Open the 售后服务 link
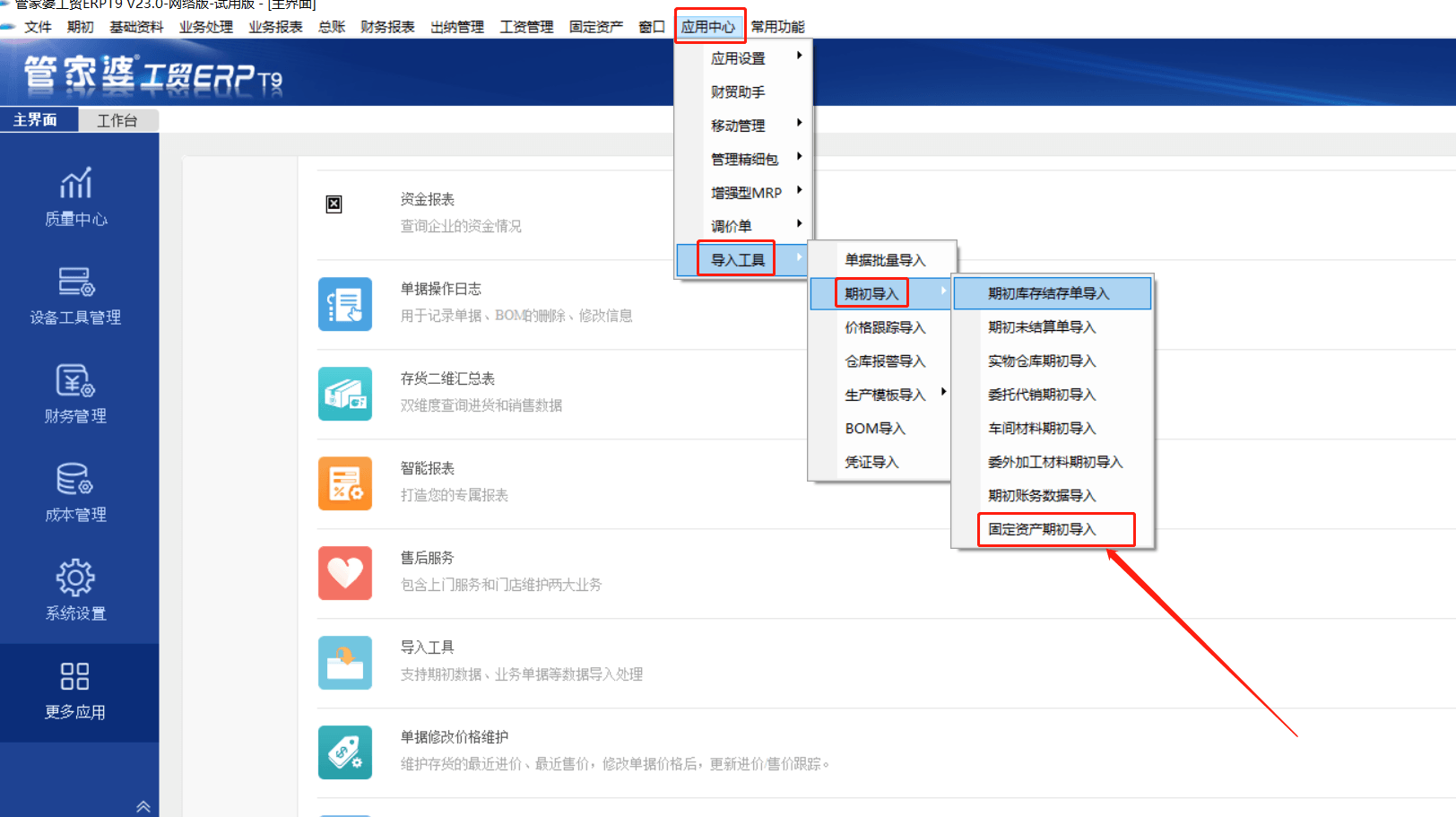The width and height of the screenshot is (1456, 817). point(428,558)
